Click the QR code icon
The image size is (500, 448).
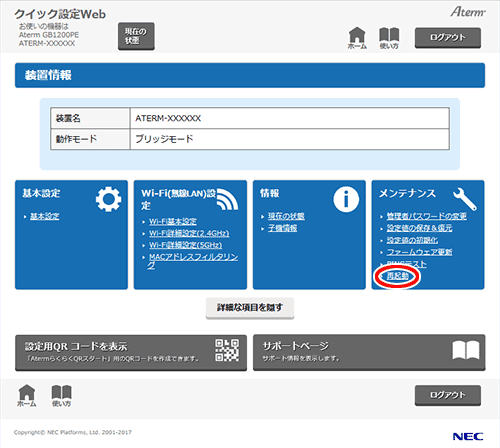pos(227,350)
